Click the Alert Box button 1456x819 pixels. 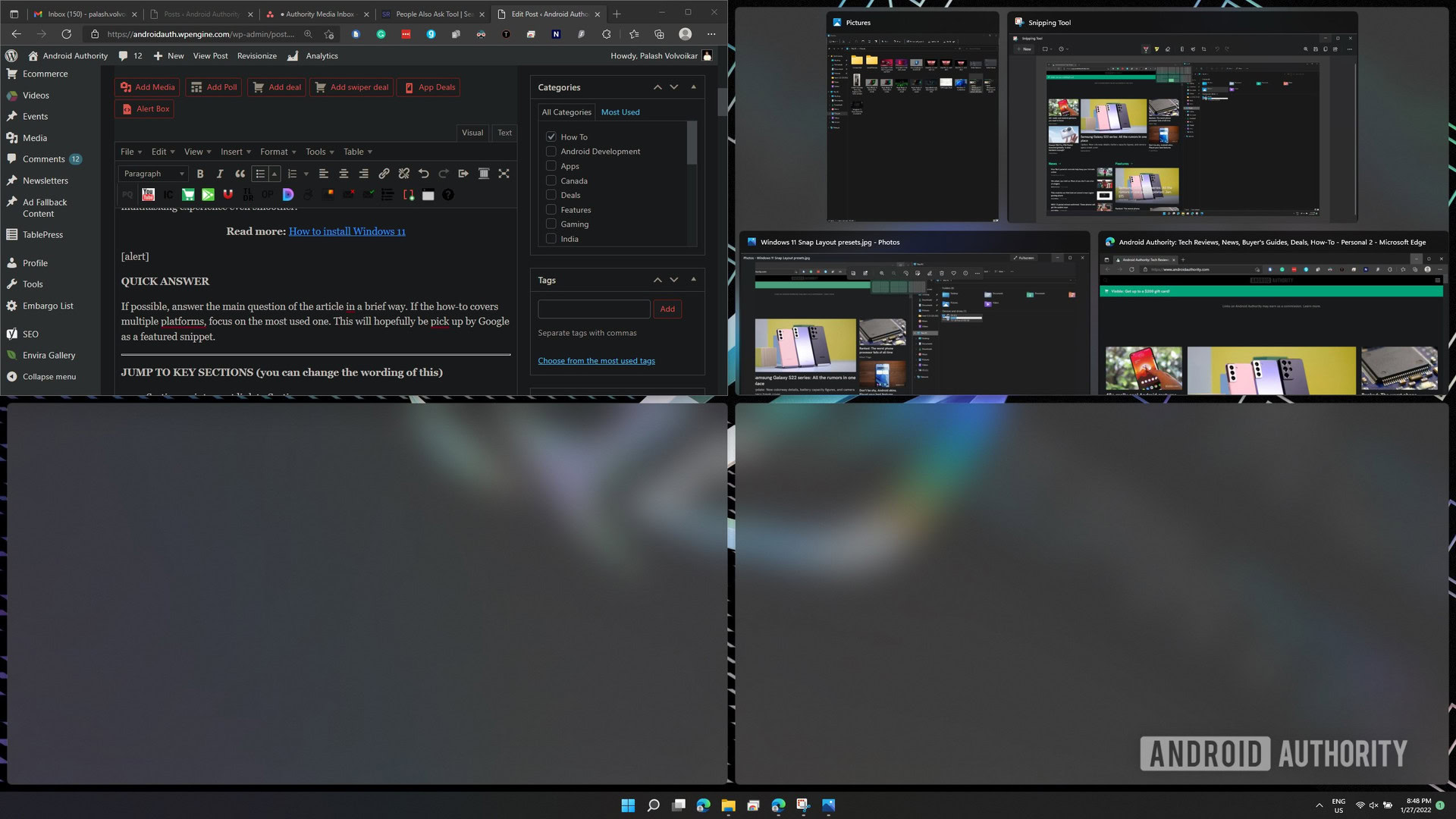pyautogui.click(x=145, y=108)
